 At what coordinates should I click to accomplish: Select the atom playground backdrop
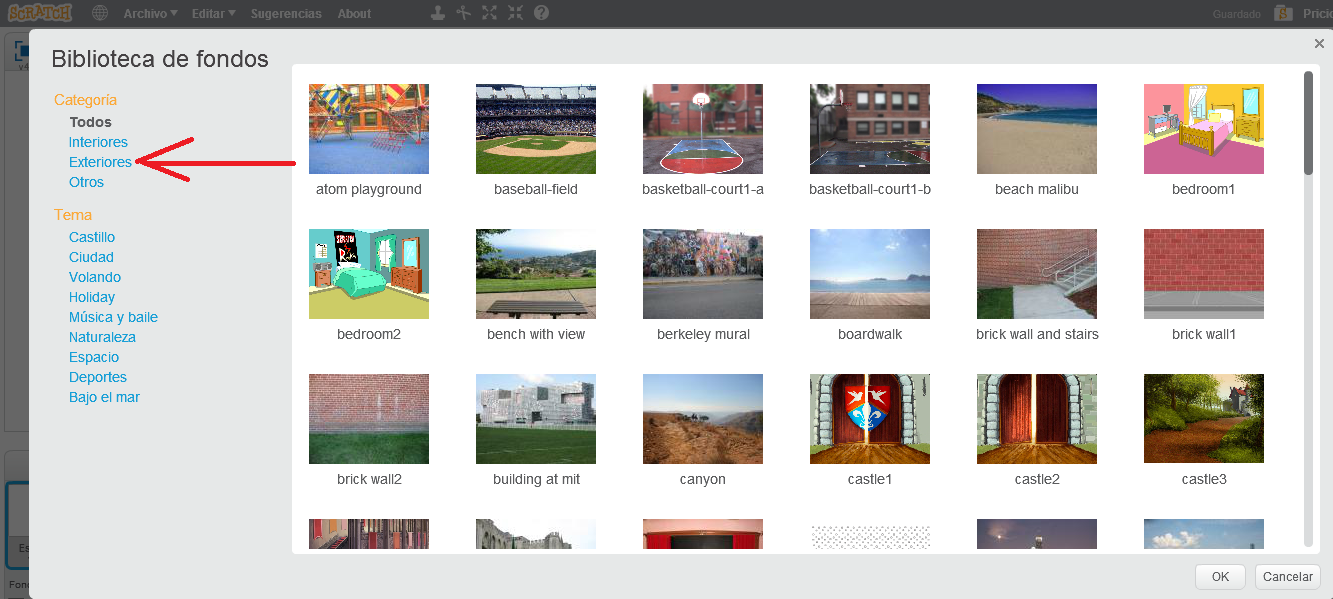coord(369,129)
